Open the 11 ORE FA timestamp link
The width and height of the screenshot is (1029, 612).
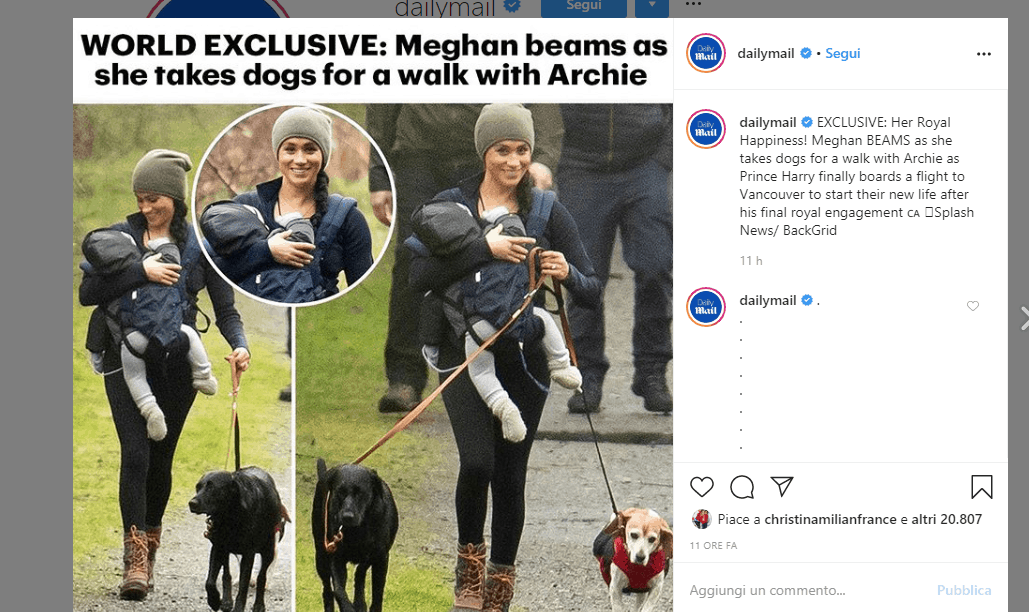click(x=713, y=545)
